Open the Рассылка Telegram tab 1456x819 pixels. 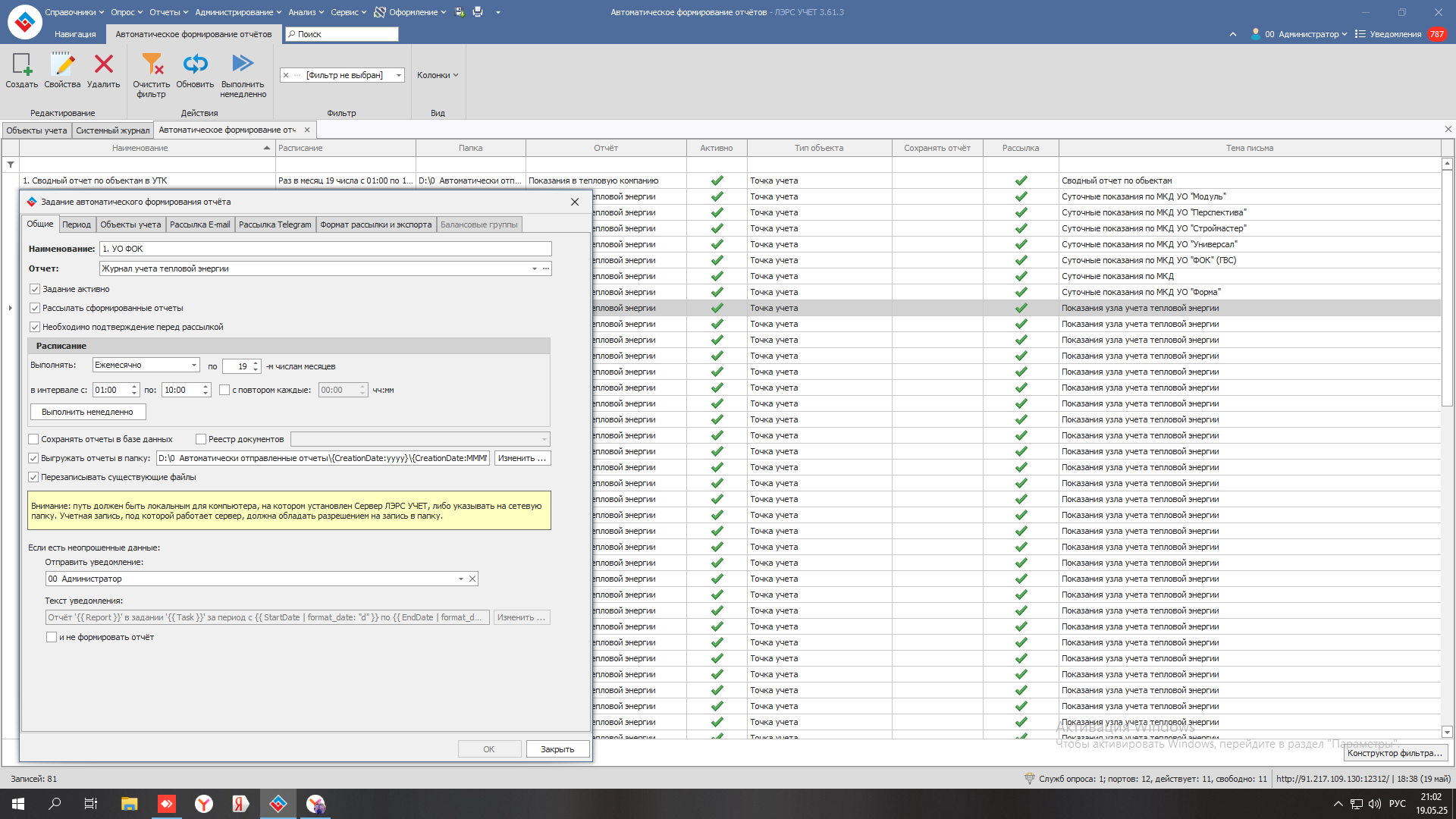(x=275, y=224)
